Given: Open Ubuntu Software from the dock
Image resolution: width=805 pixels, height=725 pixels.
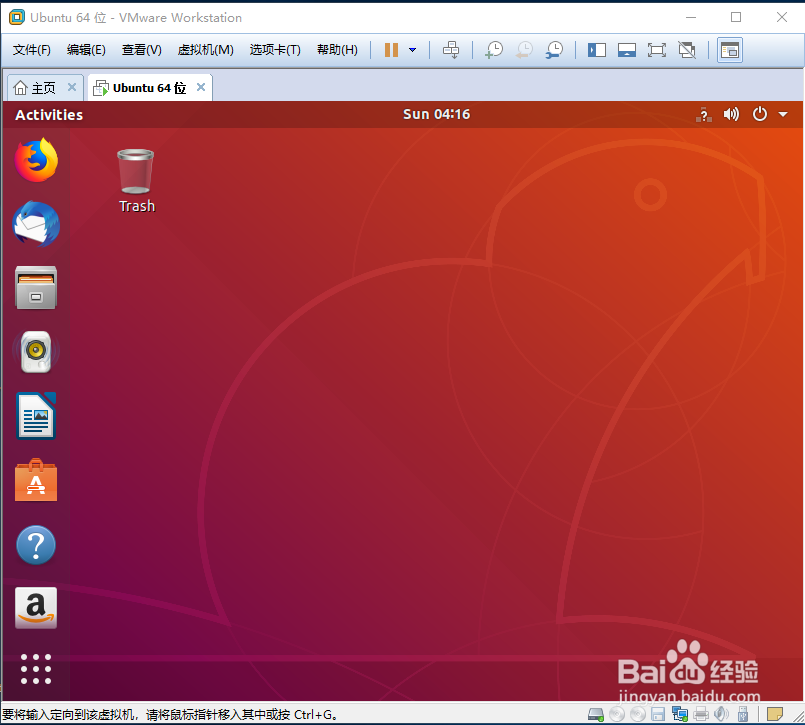Looking at the screenshot, I should (36, 480).
